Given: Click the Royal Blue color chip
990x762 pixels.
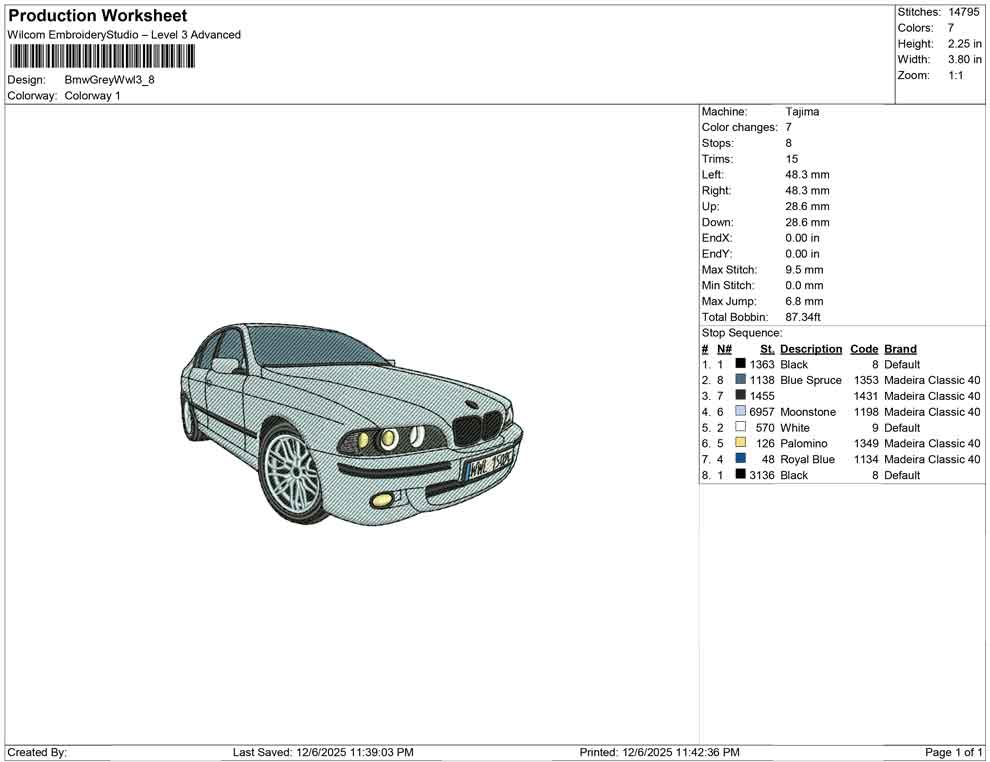Looking at the screenshot, I should pos(740,459).
